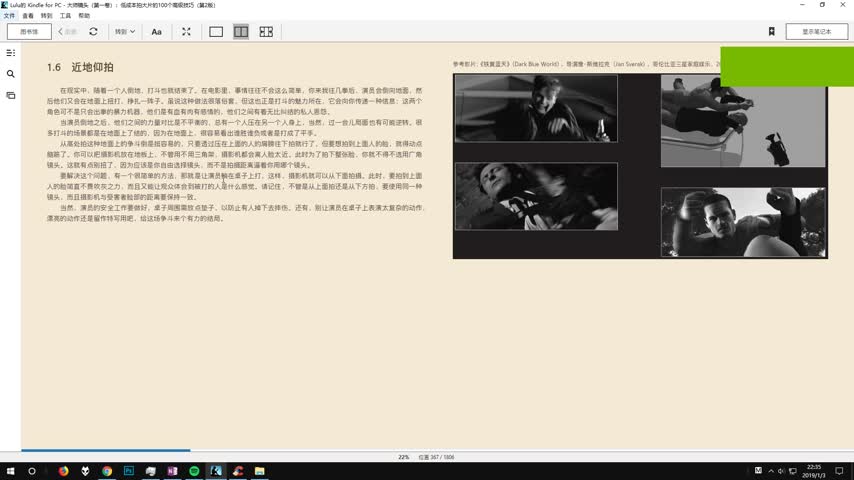The width and height of the screenshot is (854, 480).
Task: Click the location 367 status text
Action: click(436, 457)
